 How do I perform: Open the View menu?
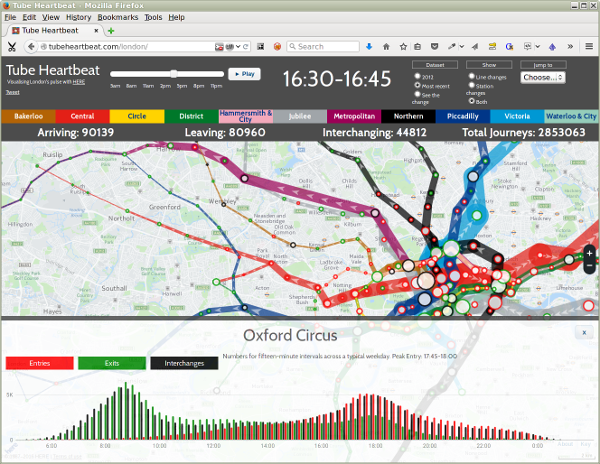tap(51, 17)
